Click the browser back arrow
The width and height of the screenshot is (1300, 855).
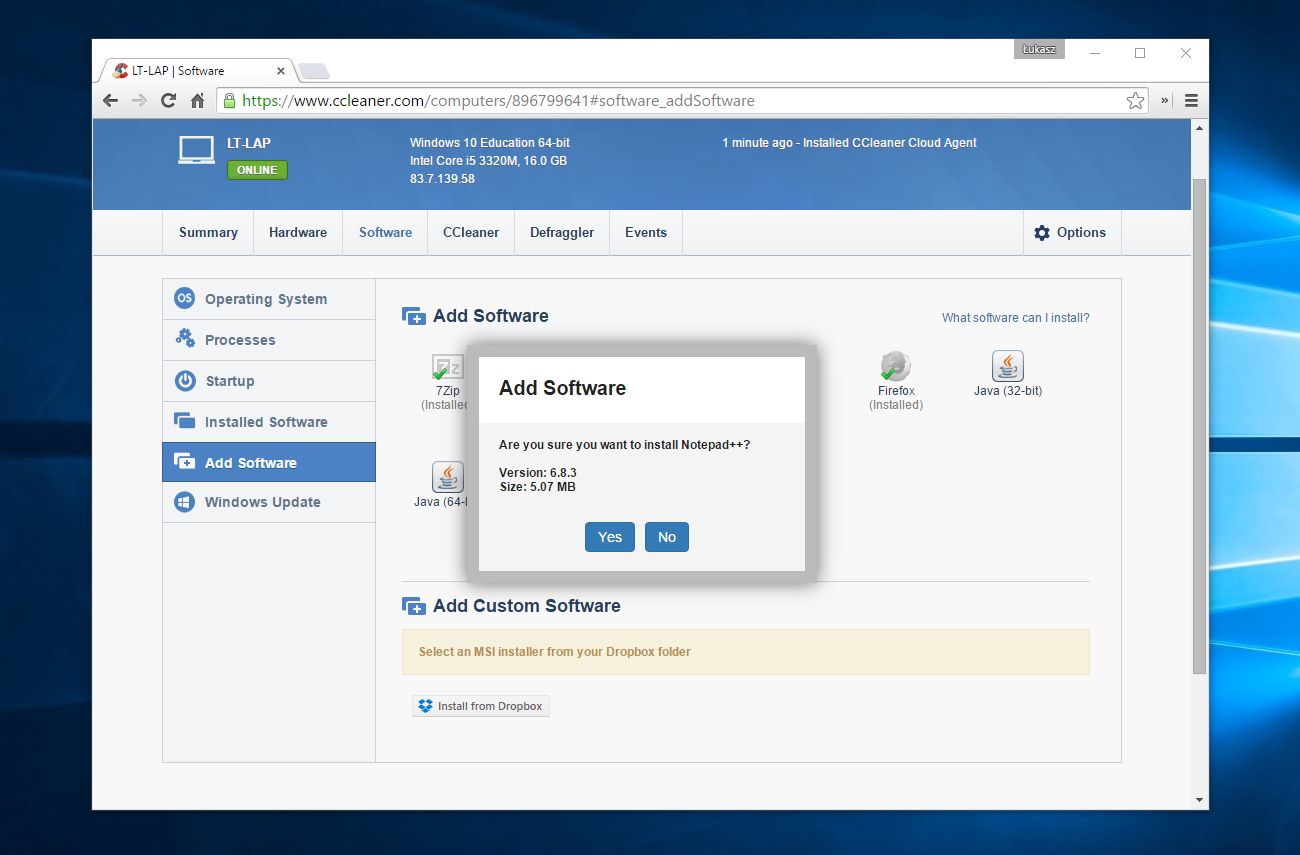pyautogui.click(x=111, y=100)
